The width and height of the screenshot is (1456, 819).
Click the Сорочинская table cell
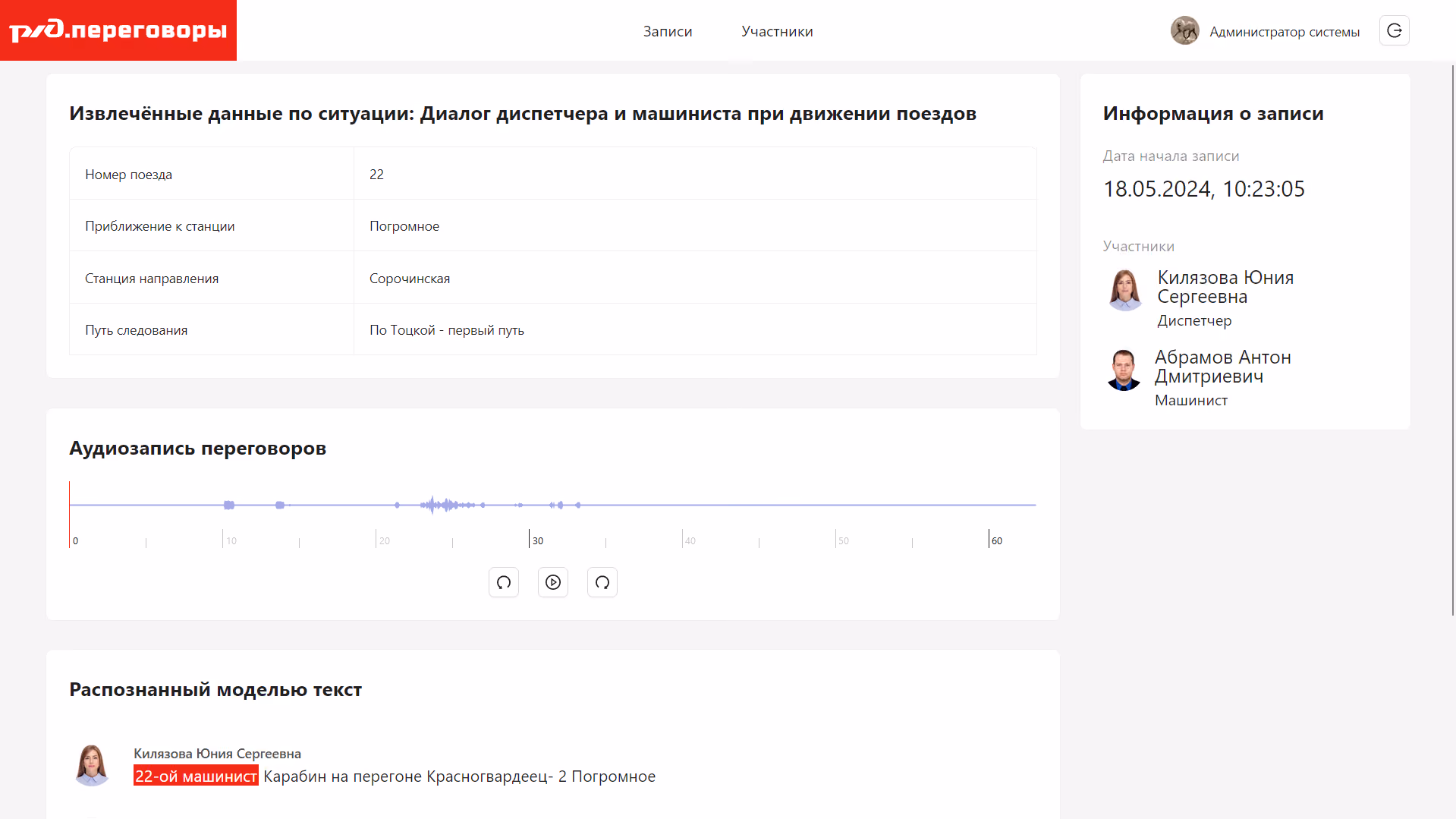(x=695, y=278)
